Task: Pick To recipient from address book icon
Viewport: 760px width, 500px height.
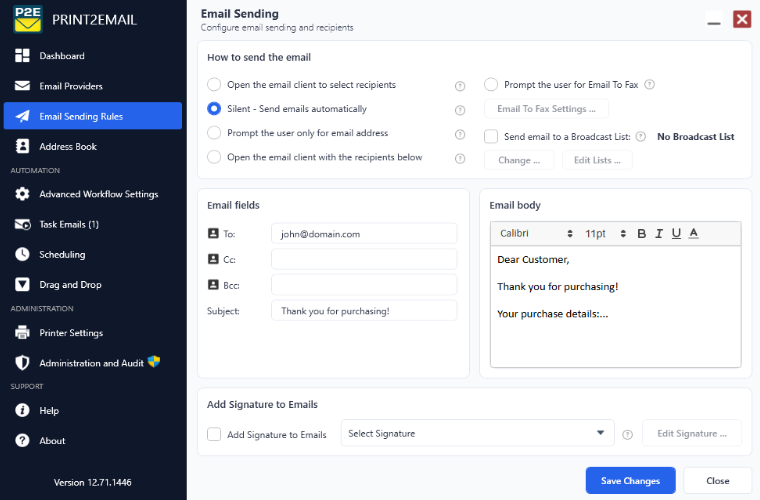Action: 213,234
